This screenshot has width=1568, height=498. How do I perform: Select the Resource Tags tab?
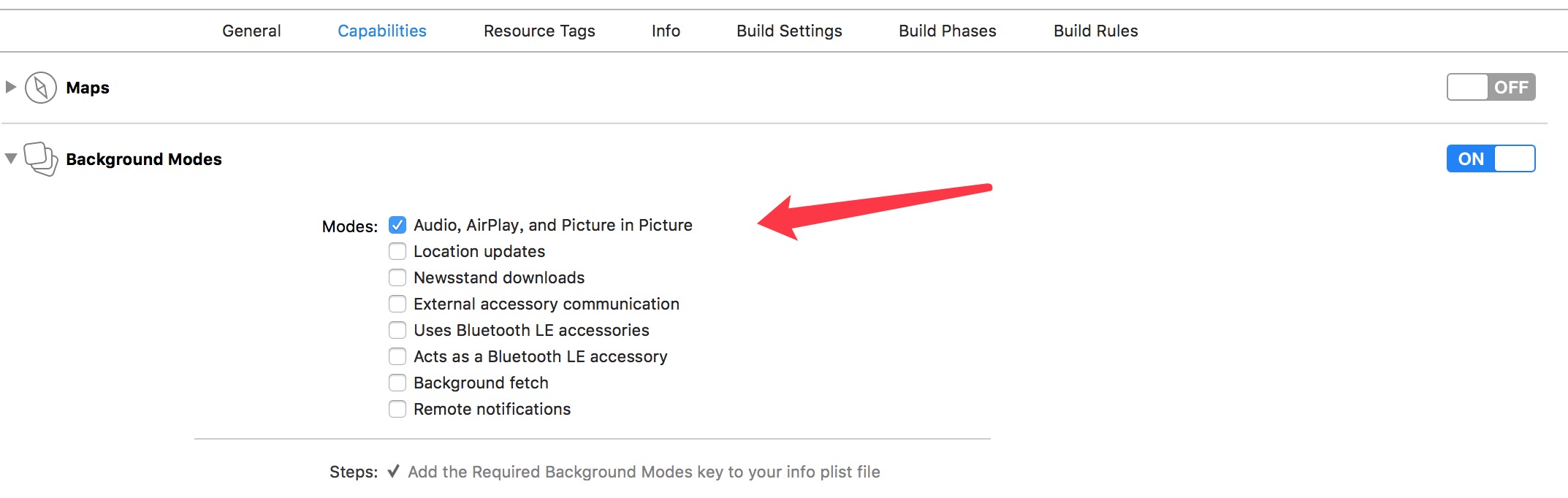[539, 31]
